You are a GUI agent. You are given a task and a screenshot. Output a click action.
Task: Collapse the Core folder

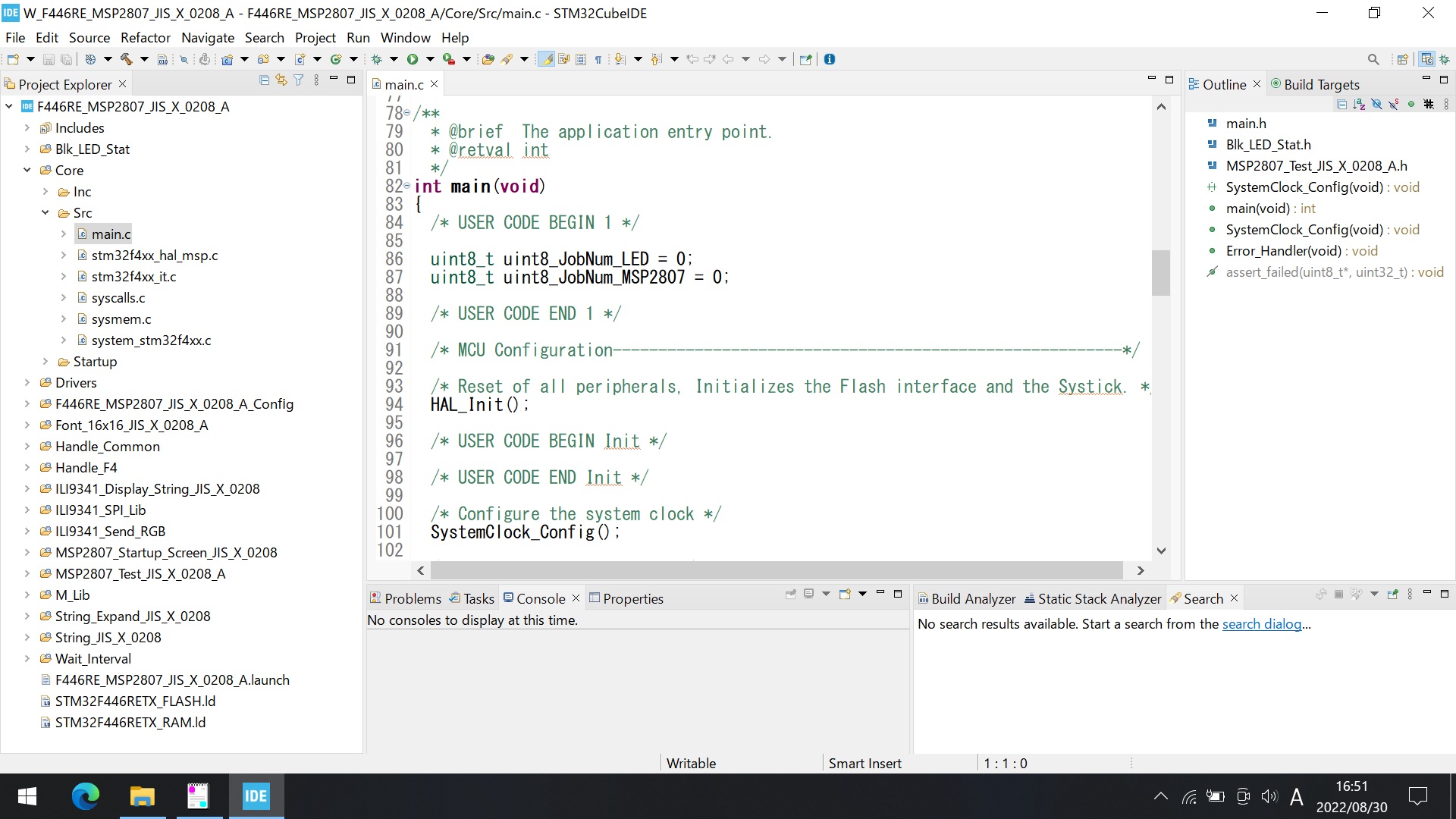pos(27,171)
